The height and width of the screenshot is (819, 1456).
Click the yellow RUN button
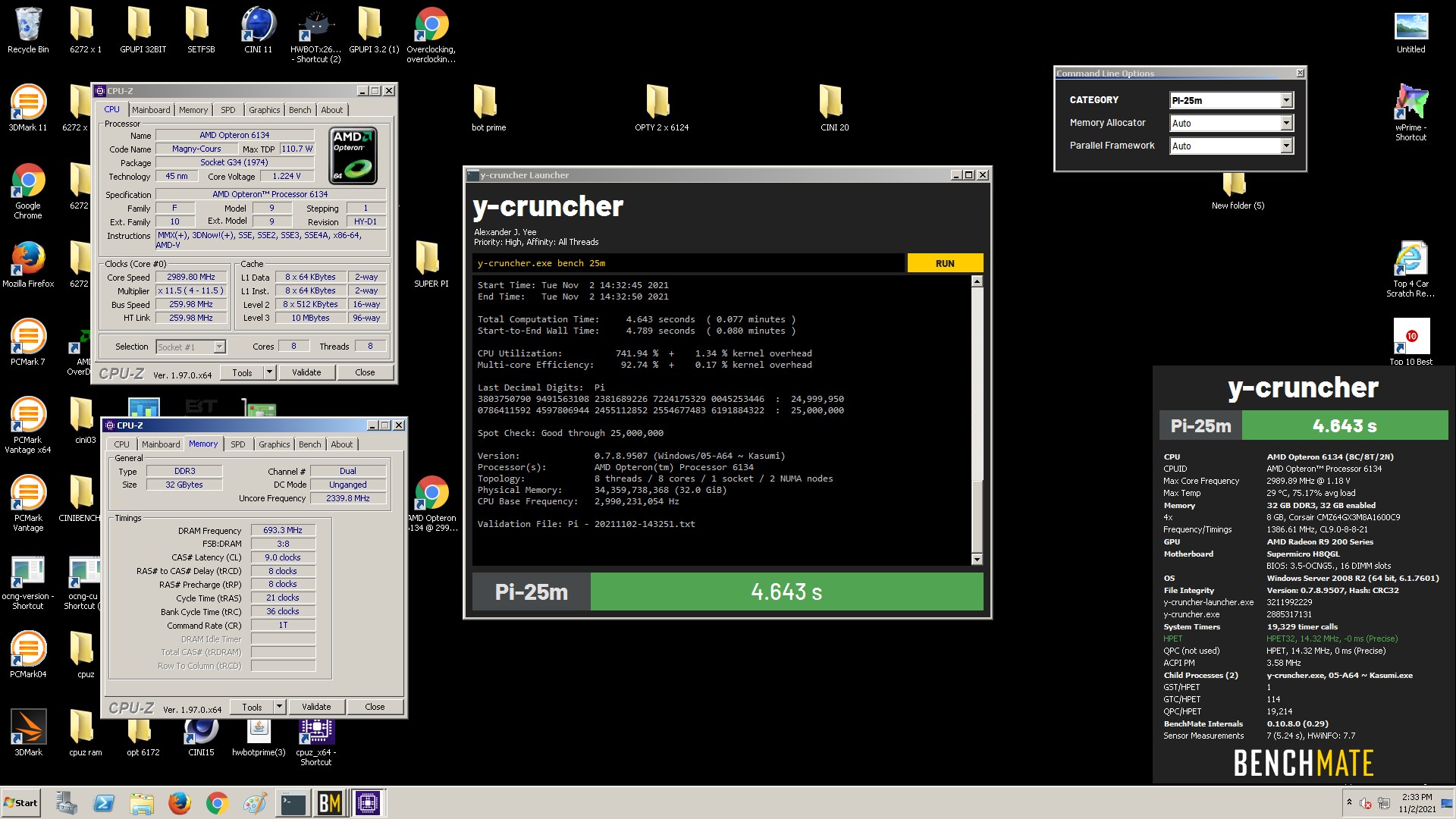945,263
